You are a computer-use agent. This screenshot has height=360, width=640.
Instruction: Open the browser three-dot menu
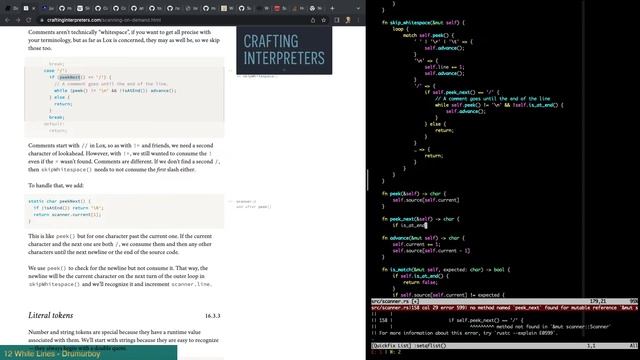[x=358, y=20]
